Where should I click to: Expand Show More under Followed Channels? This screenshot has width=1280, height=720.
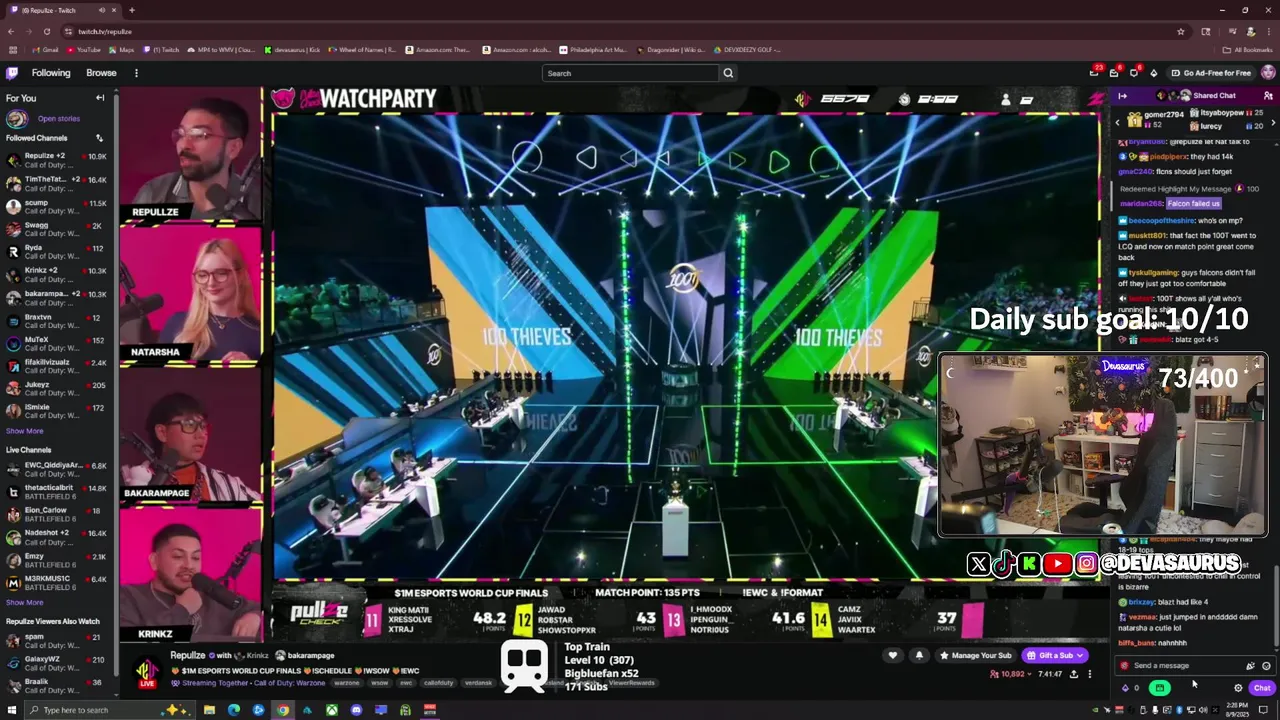point(25,431)
